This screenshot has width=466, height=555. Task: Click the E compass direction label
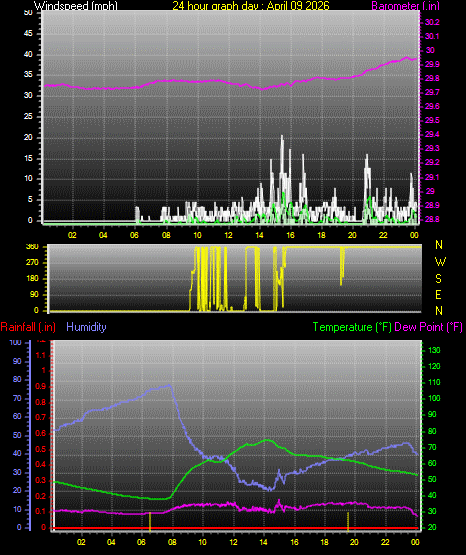coord(438,295)
